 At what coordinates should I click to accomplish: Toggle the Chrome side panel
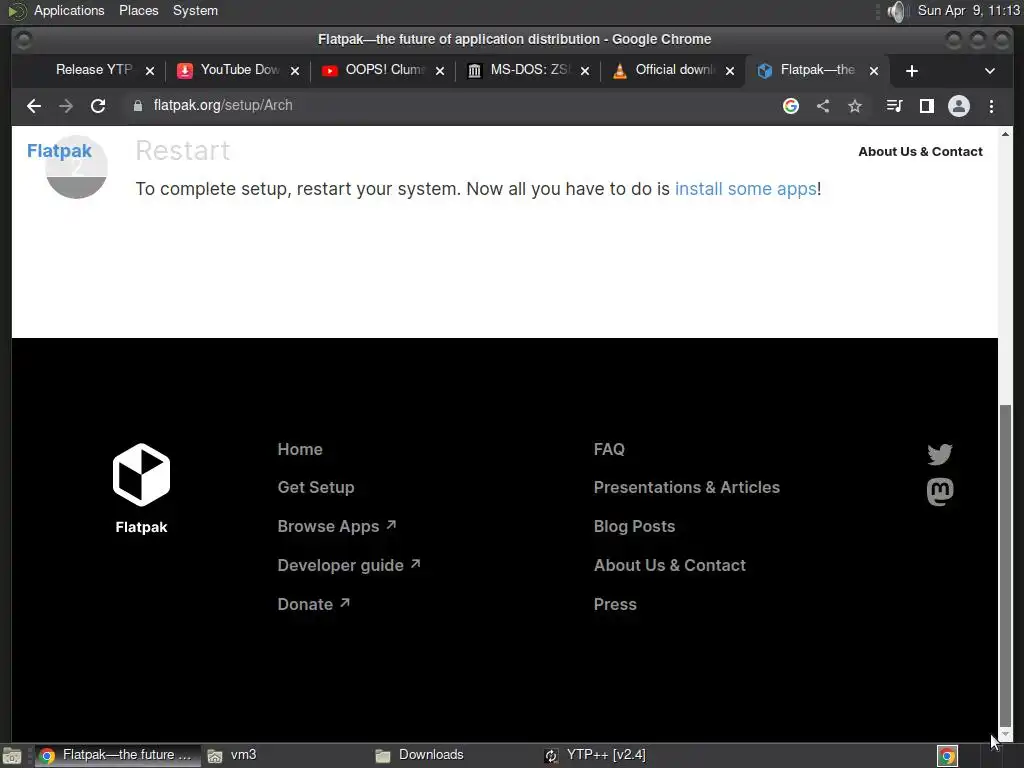coord(927,106)
